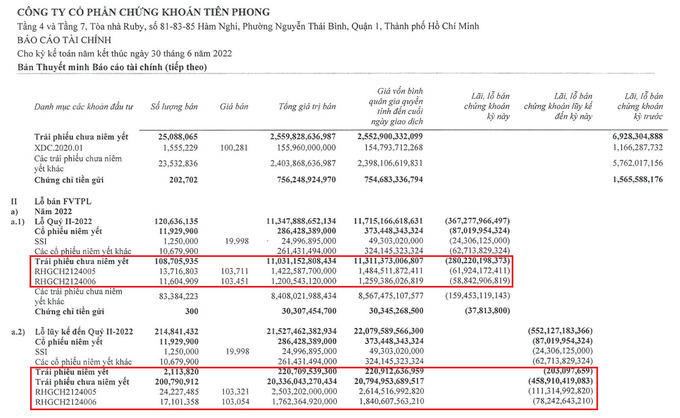The height and width of the screenshot is (418, 680).
Task: Select the Lỗ lũy kế đến Quý II-2022 row
Action: pyautogui.click(x=88, y=328)
